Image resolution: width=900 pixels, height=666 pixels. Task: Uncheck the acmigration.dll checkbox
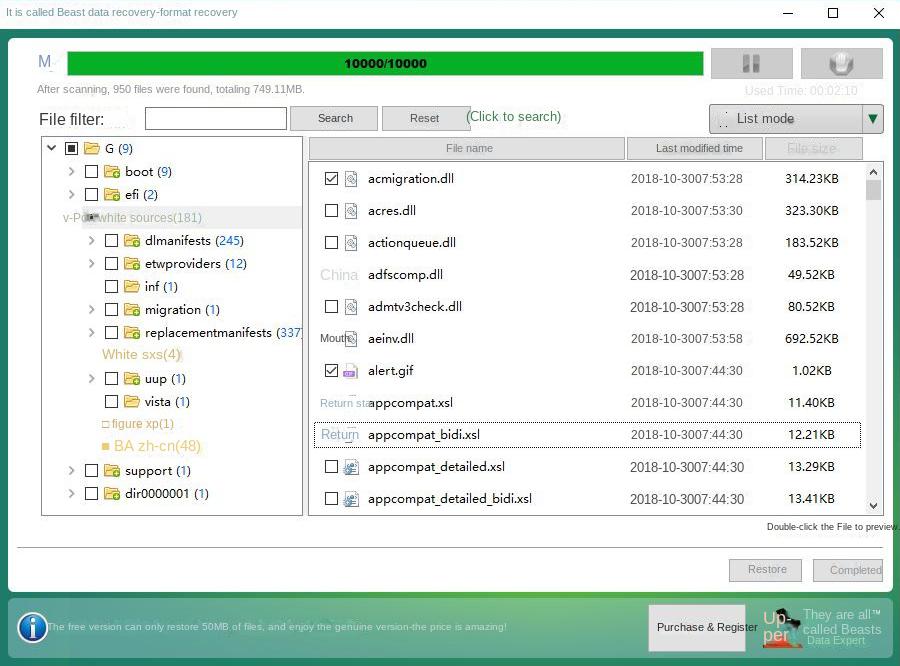[331, 178]
